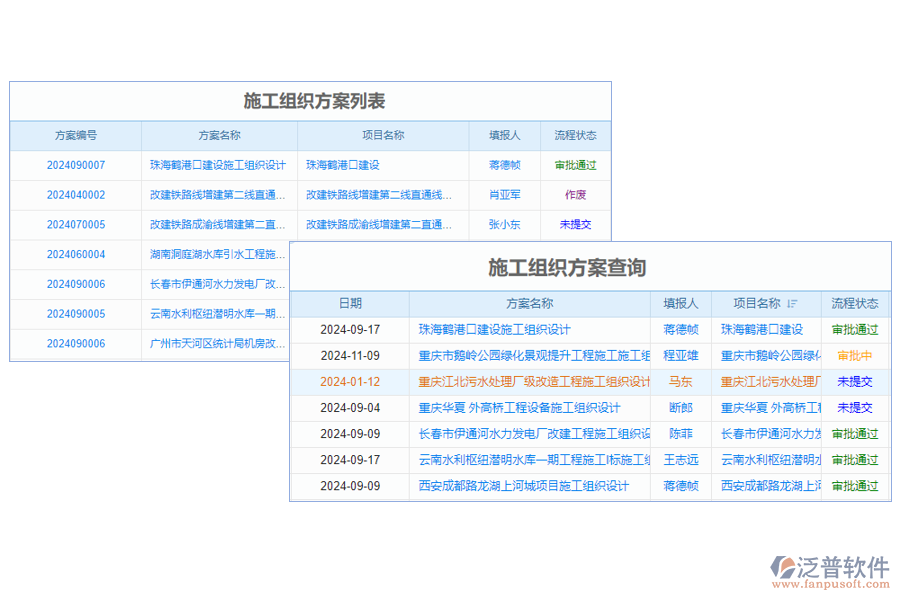
Task: Click the sort icon beside 项目名称 header
Action: click(789, 304)
